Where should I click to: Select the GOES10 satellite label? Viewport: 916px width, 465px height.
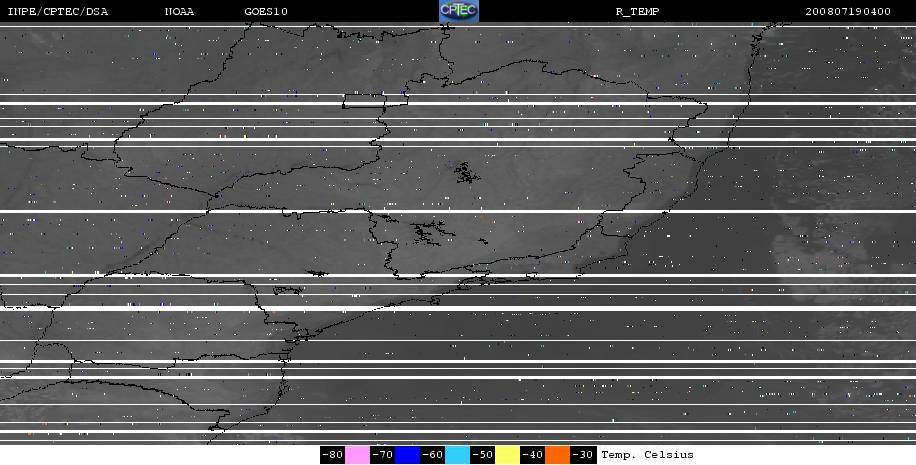tap(266, 12)
